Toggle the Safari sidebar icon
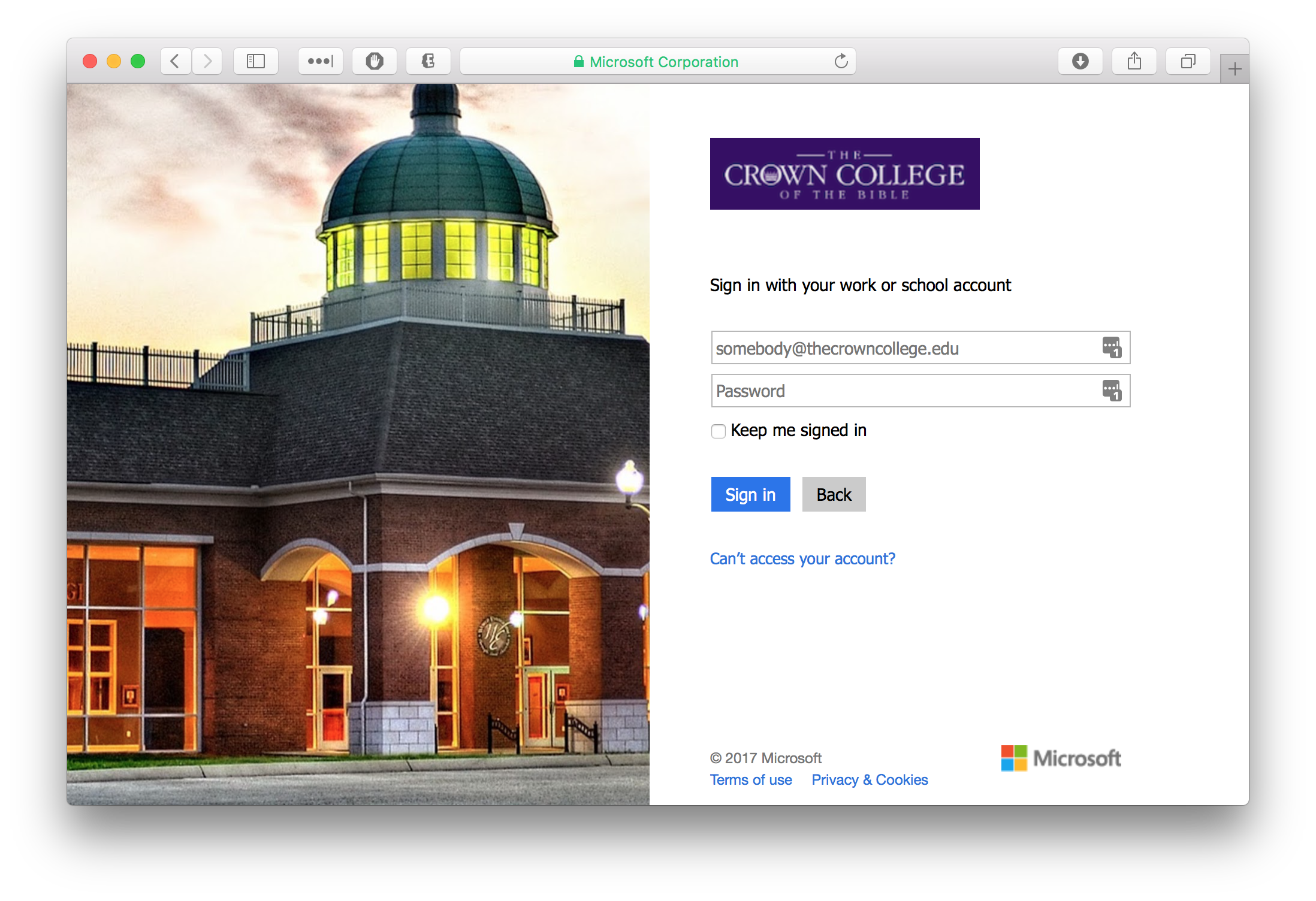This screenshot has height=901, width=1316. 256,61
